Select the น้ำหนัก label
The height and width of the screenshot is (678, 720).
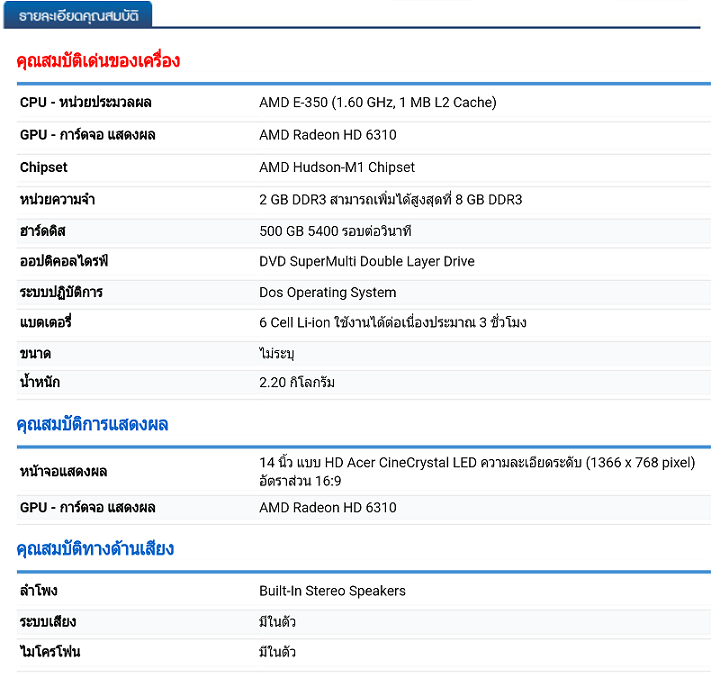click(x=39, y=382)
